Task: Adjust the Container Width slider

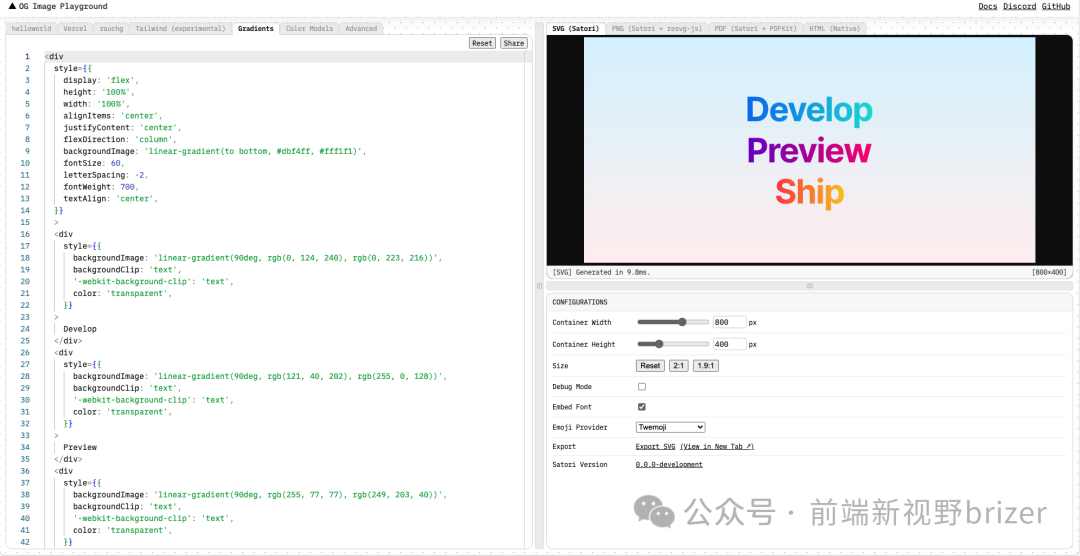Action: click(673, 322)
